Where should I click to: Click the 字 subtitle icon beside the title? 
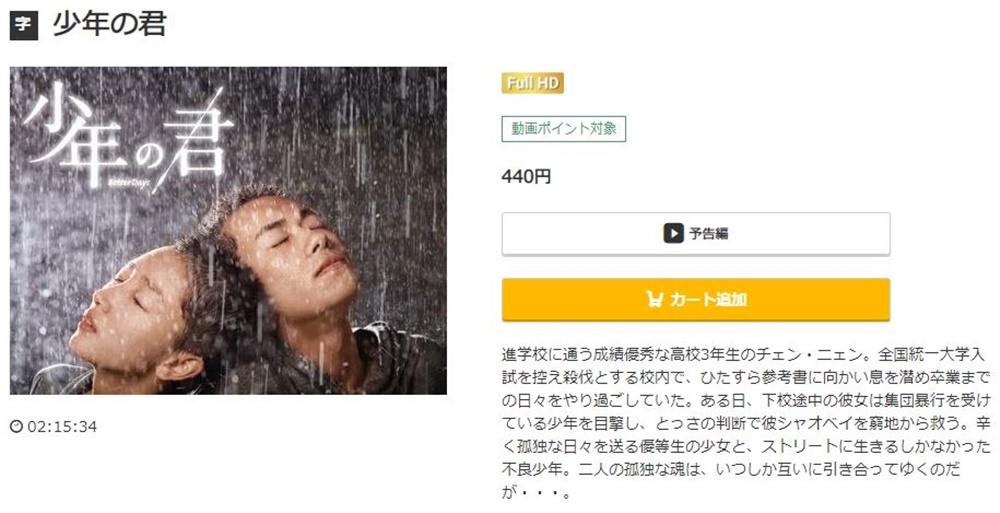[24, 26]
